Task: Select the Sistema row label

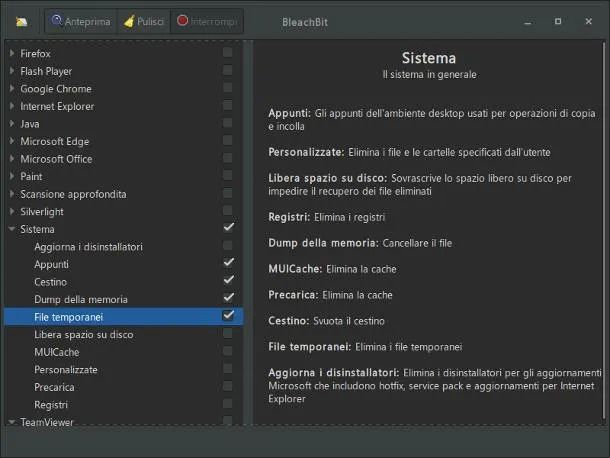Action: [37, 230]
